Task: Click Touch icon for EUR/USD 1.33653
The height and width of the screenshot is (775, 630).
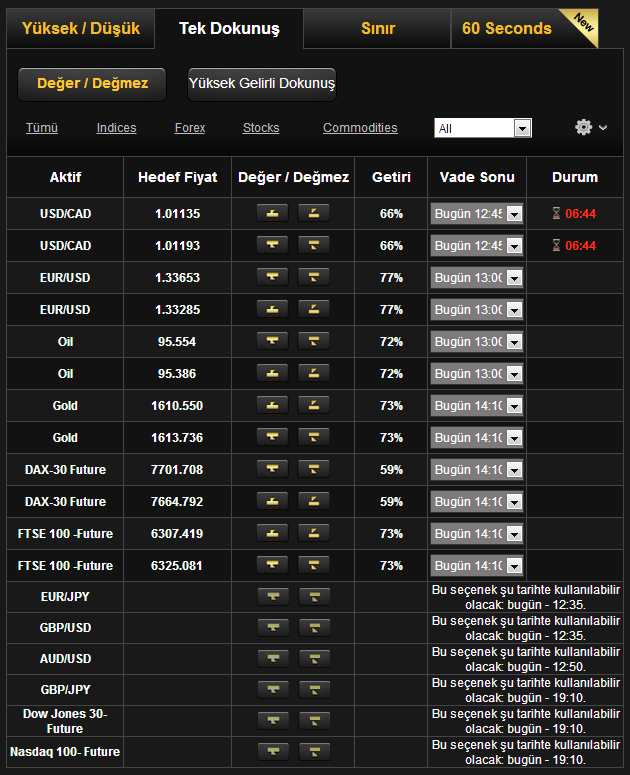Action: pyautogui.click(x=272, y=277)
